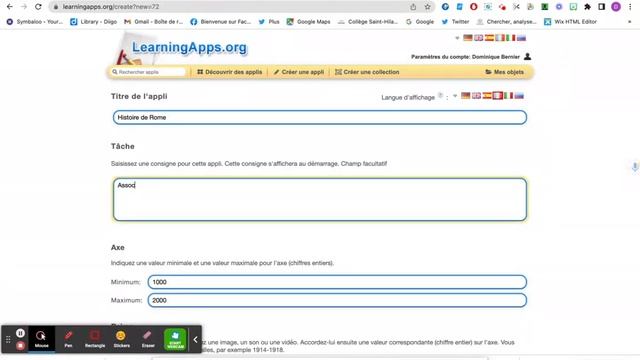Open the Library - Diigo bookmark
This screenshot has height=360, width=640.
click(93, 22)
